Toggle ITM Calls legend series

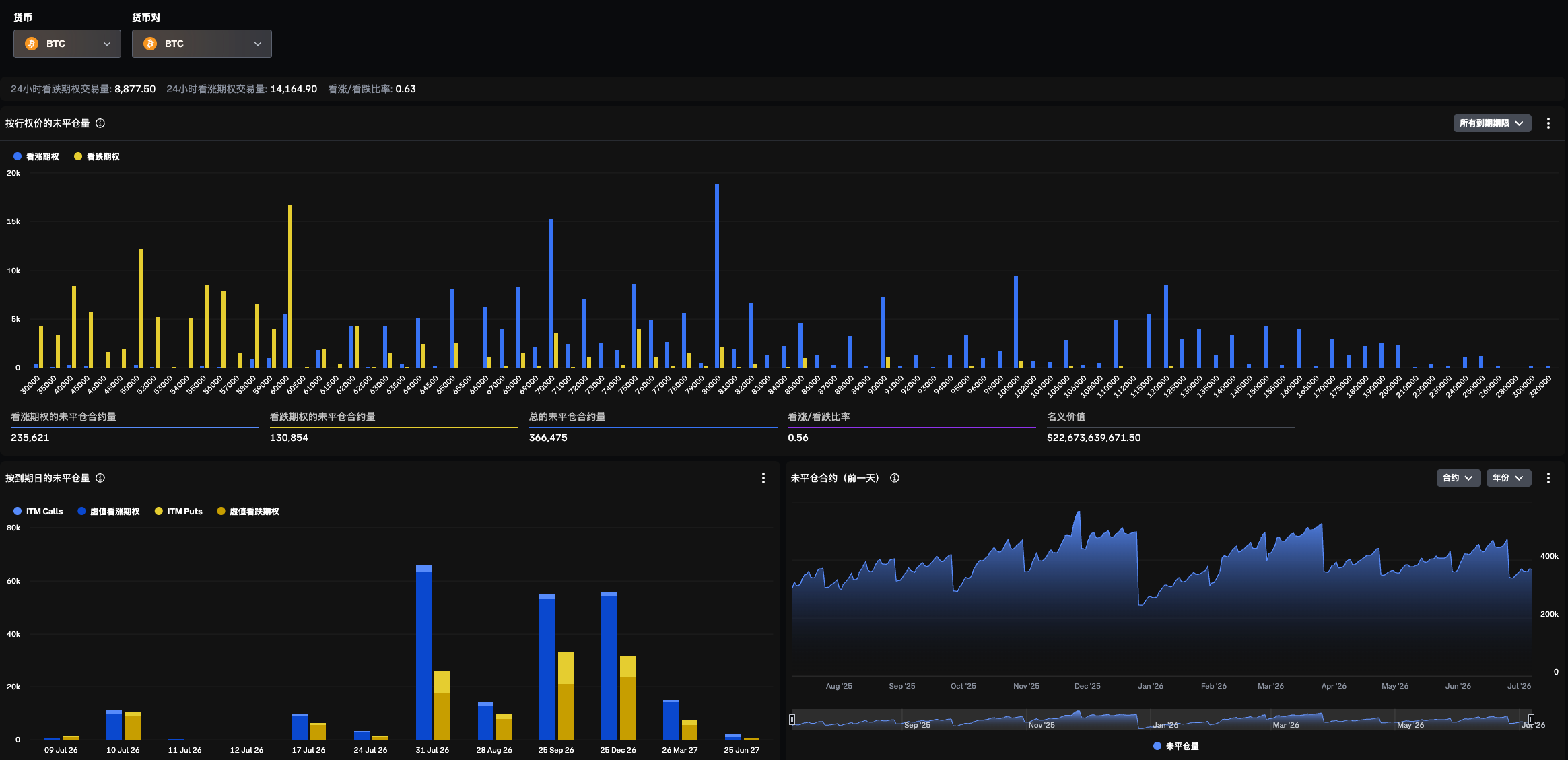[38, 512]
